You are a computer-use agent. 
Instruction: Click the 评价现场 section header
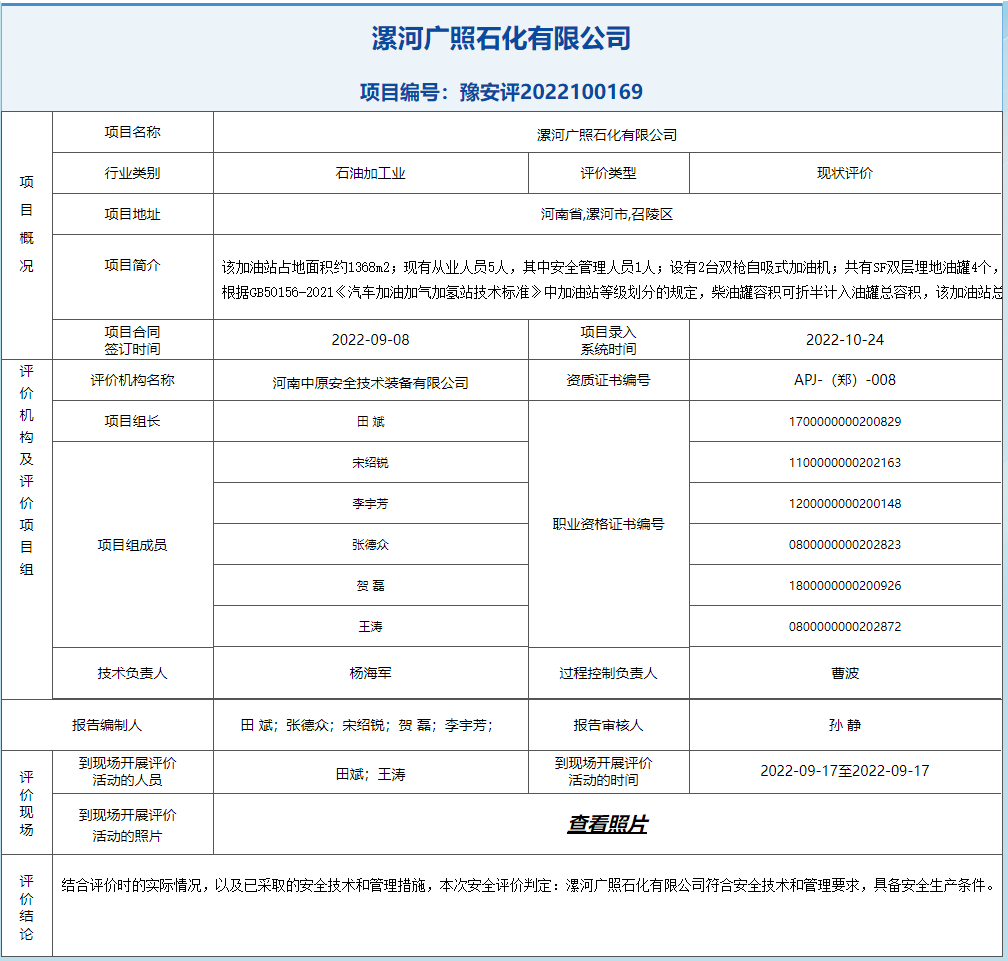[26, 803]
